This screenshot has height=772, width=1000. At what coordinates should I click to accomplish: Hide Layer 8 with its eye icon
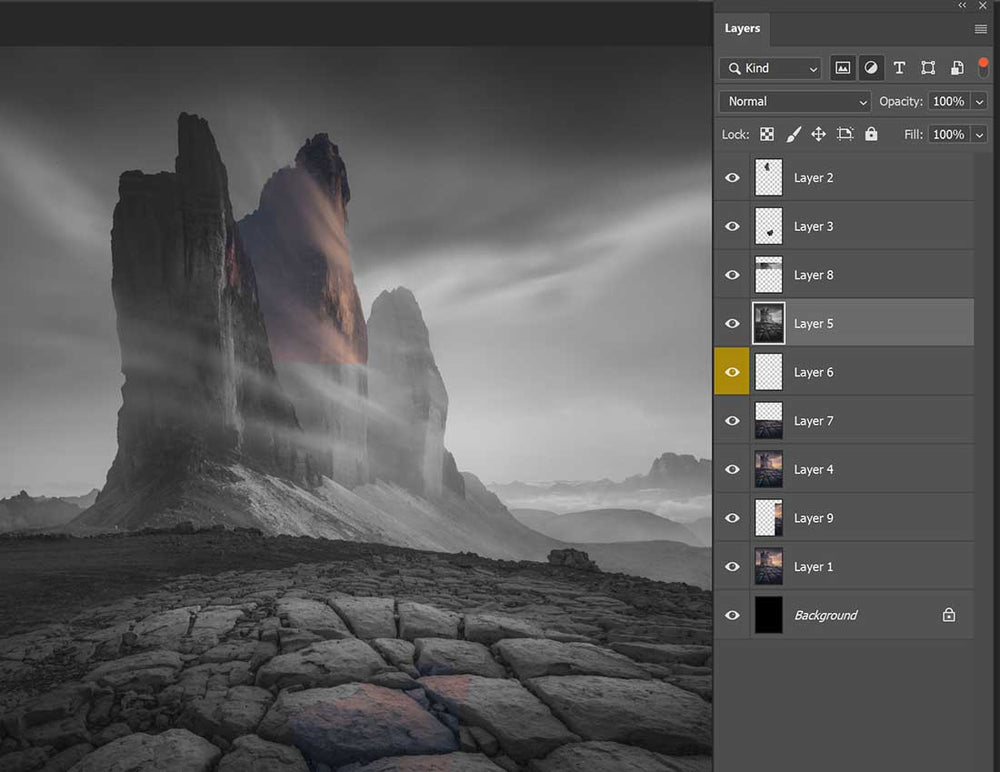tap(732, 274)
